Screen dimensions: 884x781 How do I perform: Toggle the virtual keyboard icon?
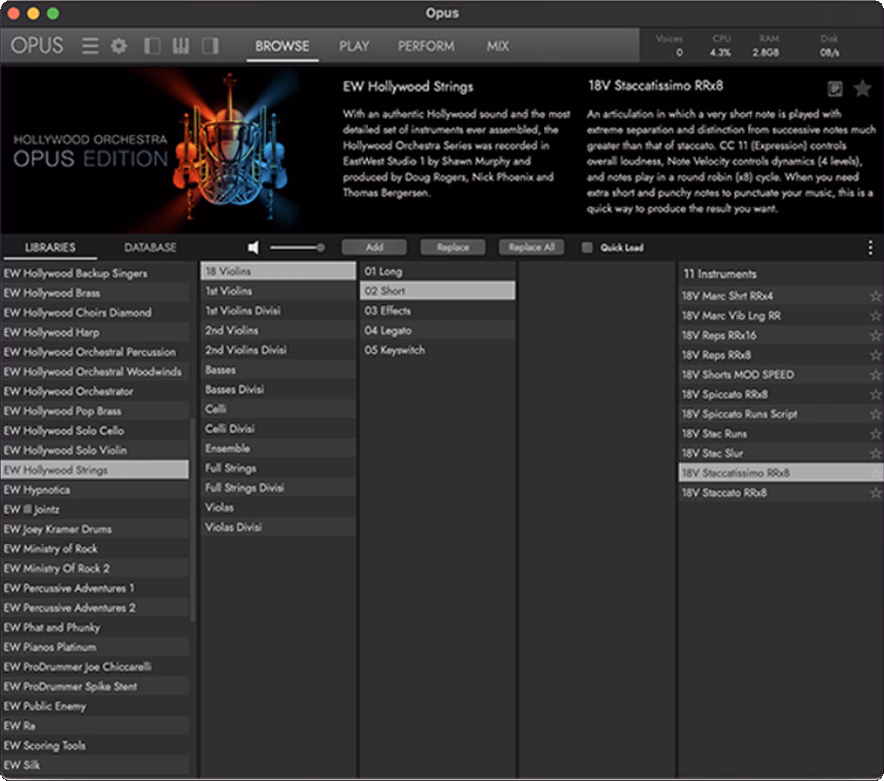pyautogui.click(x=180, y=46)
